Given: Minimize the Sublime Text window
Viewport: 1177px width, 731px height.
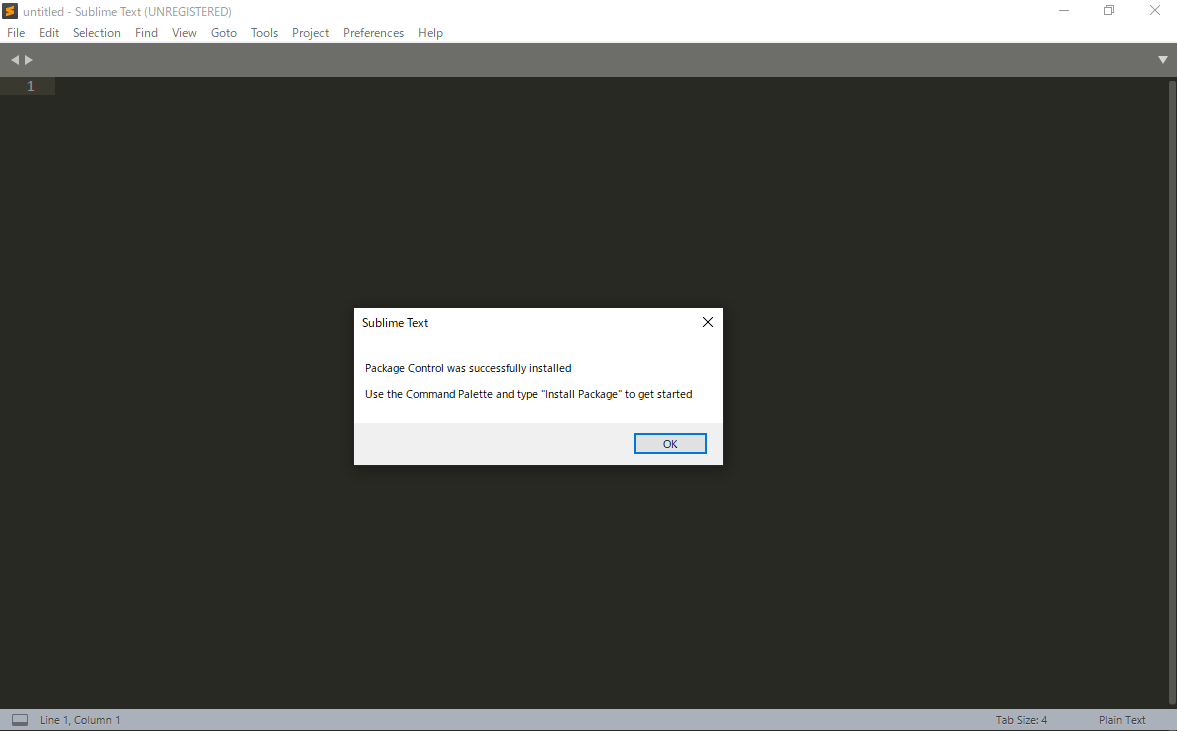Looking at the screenshot, I should coord(1063,11).
